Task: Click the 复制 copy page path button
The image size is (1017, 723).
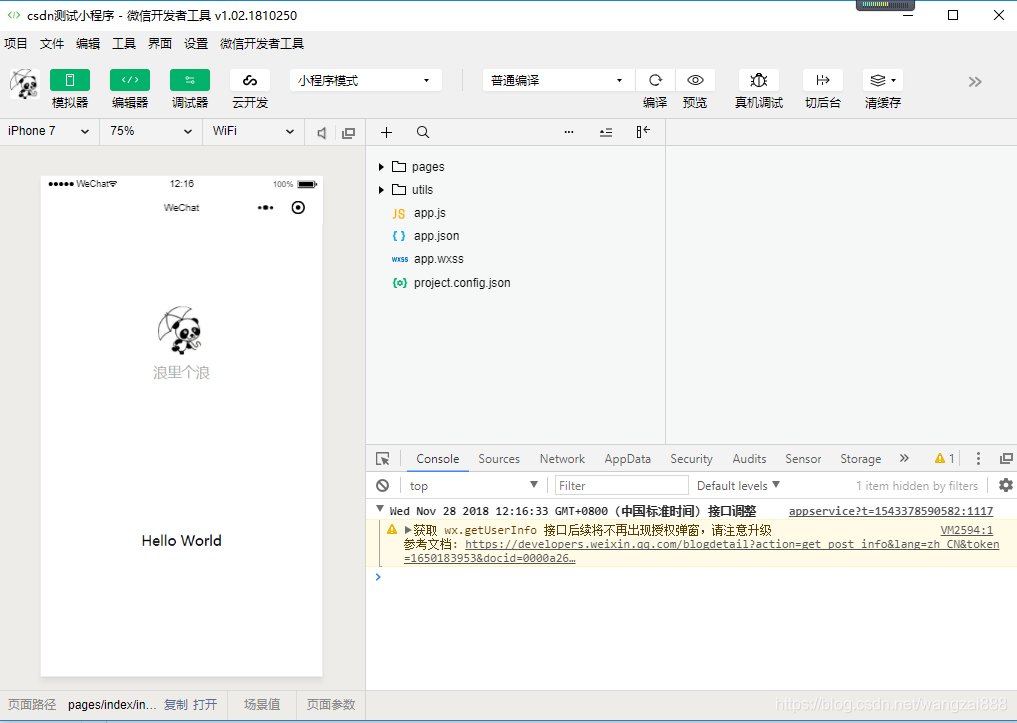Action: pyautogui.click(x=176, y=705)
